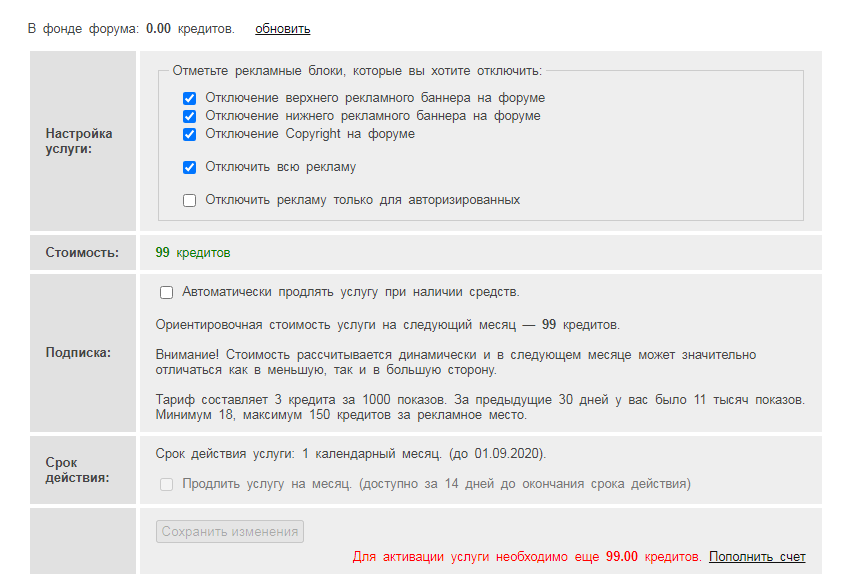
Task: Toggle the 'Отключение Copyright на форуме' checkbox
Action: (189, 134)
